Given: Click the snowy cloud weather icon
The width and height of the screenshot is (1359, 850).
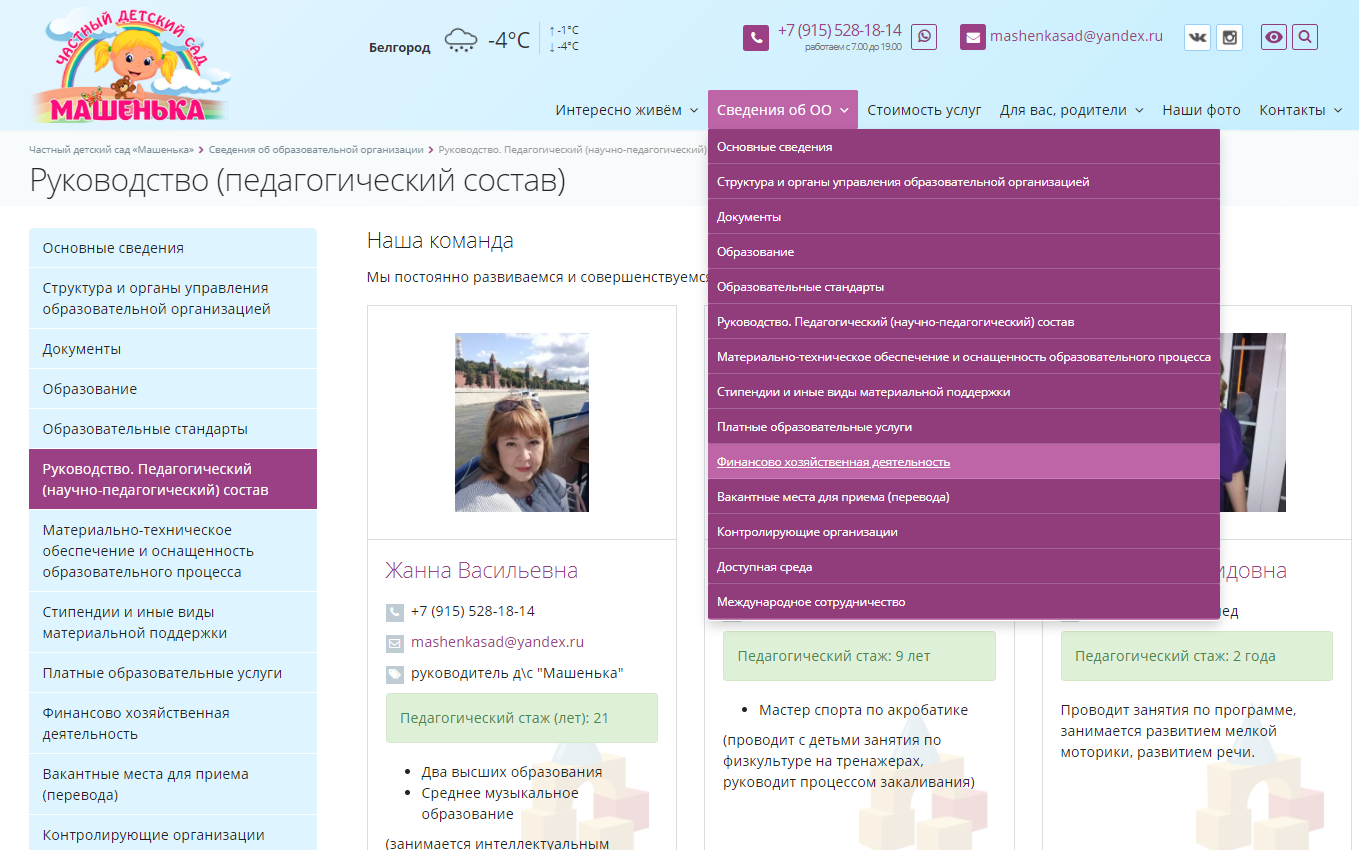Looking at the screenshot, I should pyautogui.click(x=461, y=40).
